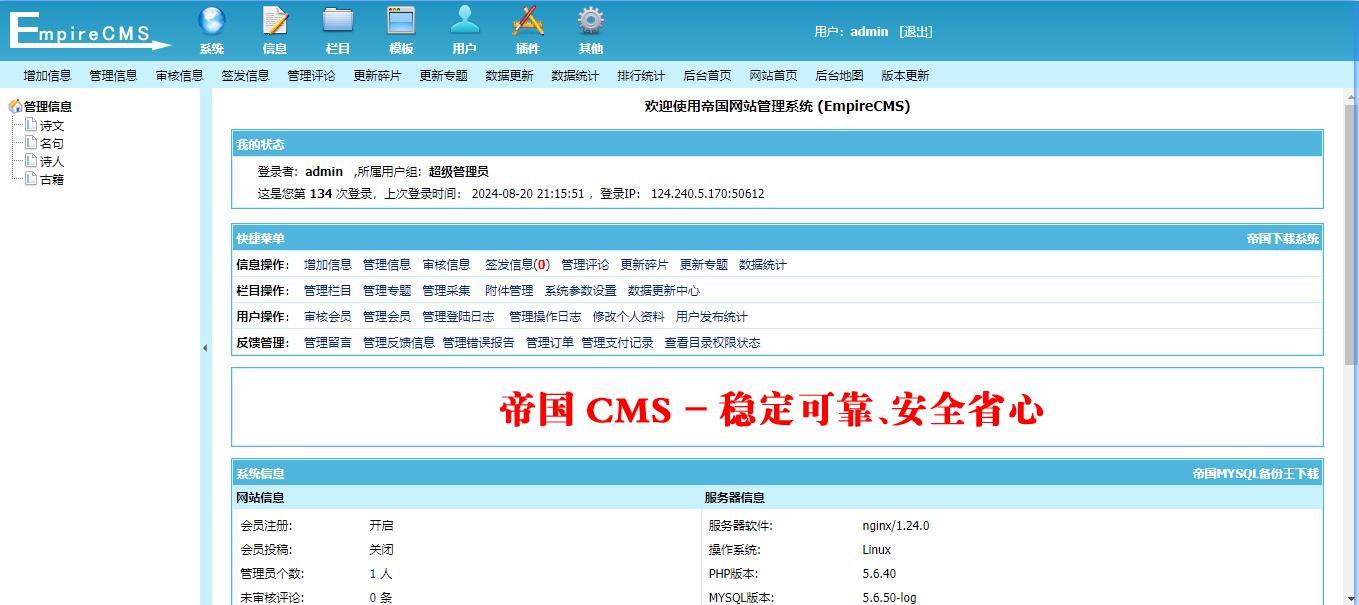This screenshot has width=1359, height=605.
Task: Select 管理信息 in the top submenu
Action: click(x=114, y=75)
